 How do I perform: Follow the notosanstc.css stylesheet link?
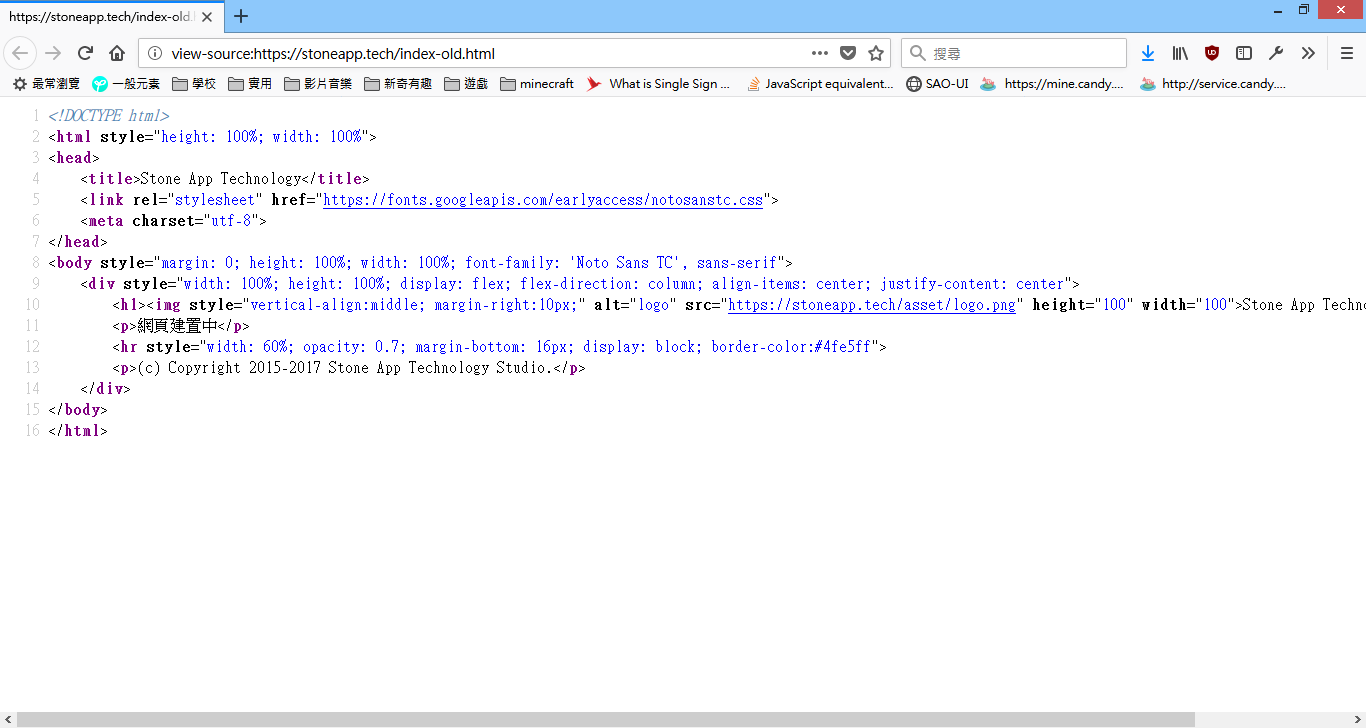(543, 200)
